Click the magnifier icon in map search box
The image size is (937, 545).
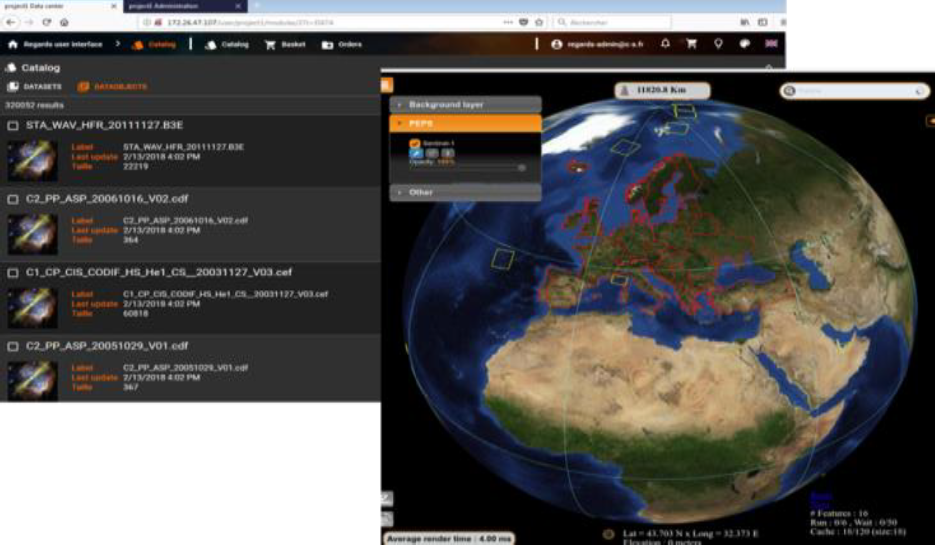tap(789, 91)
